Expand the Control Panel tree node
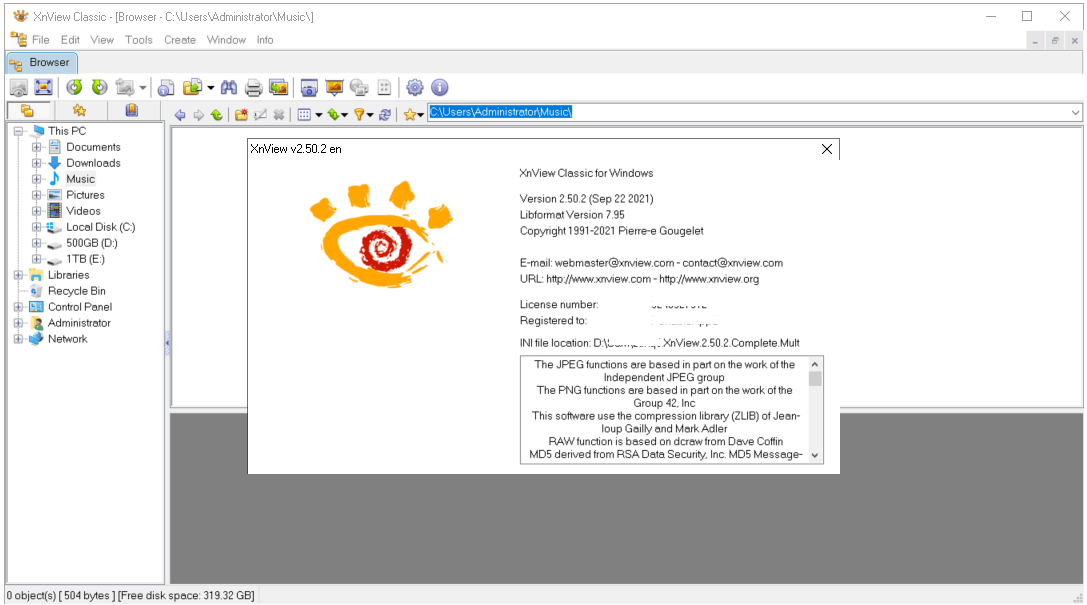Viewport: 1087px width, 605px height. [x=19, y=307]
